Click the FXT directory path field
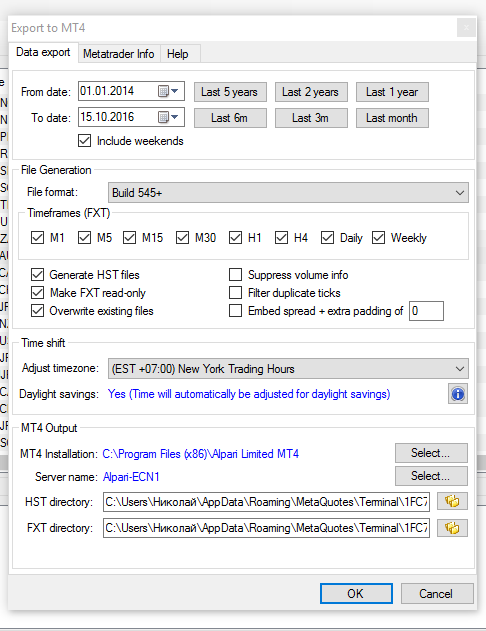The width and height of the screenshot is (486, 631). click(266, 528)
